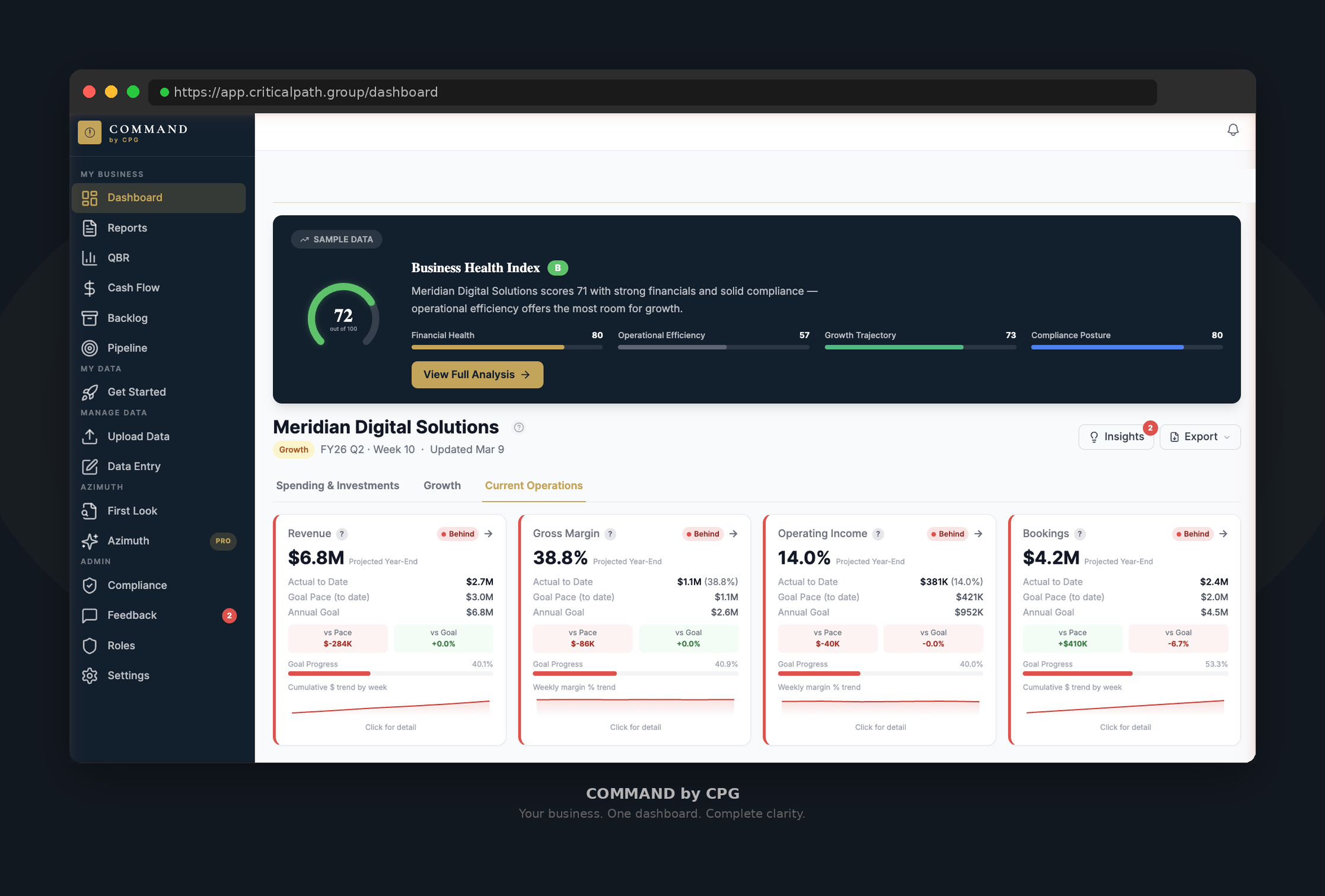Click the Bookings vs Pace +$410K tile
Image resolution: width=1325 pixels, height=896 pixels.
(1072, 639)
